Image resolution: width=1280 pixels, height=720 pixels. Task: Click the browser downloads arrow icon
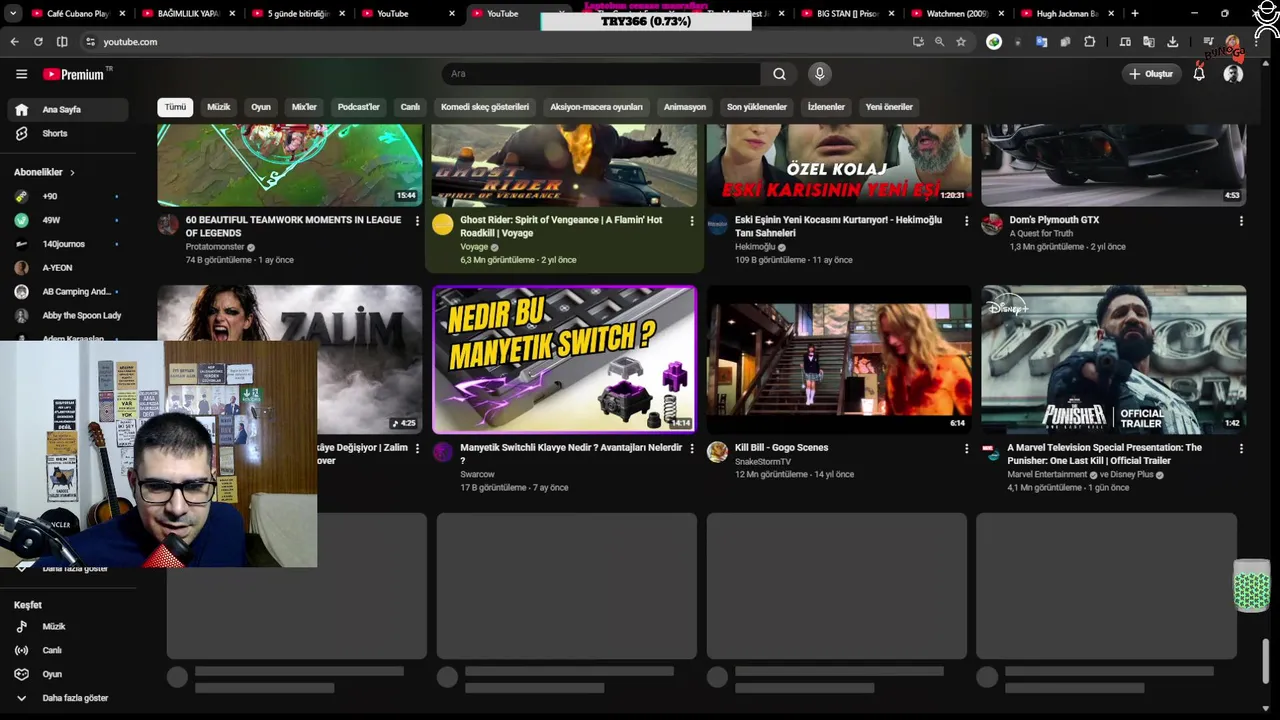(1172, 42)
